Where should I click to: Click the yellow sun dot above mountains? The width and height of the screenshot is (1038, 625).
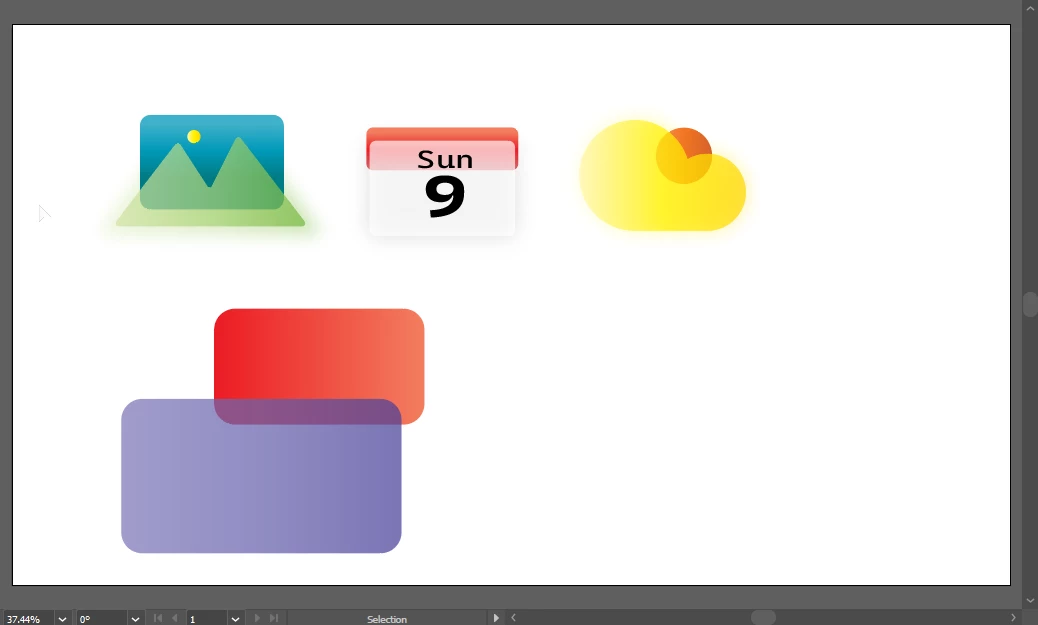tap(194, 137)
